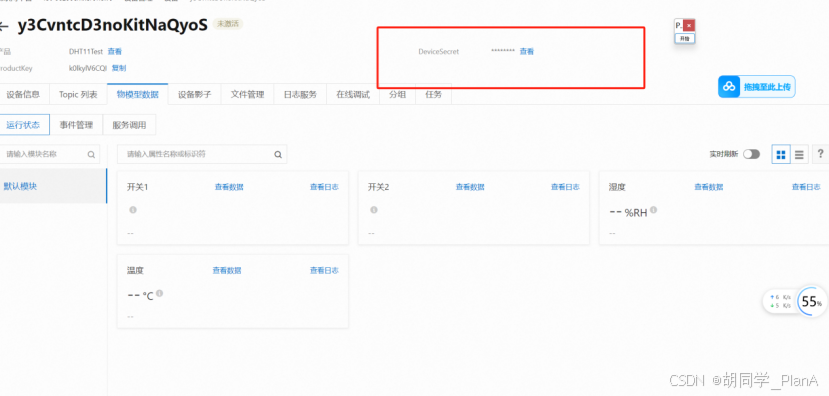Select the 事件管理 sub-tab
829x396 pixels.
pos(76,125)
